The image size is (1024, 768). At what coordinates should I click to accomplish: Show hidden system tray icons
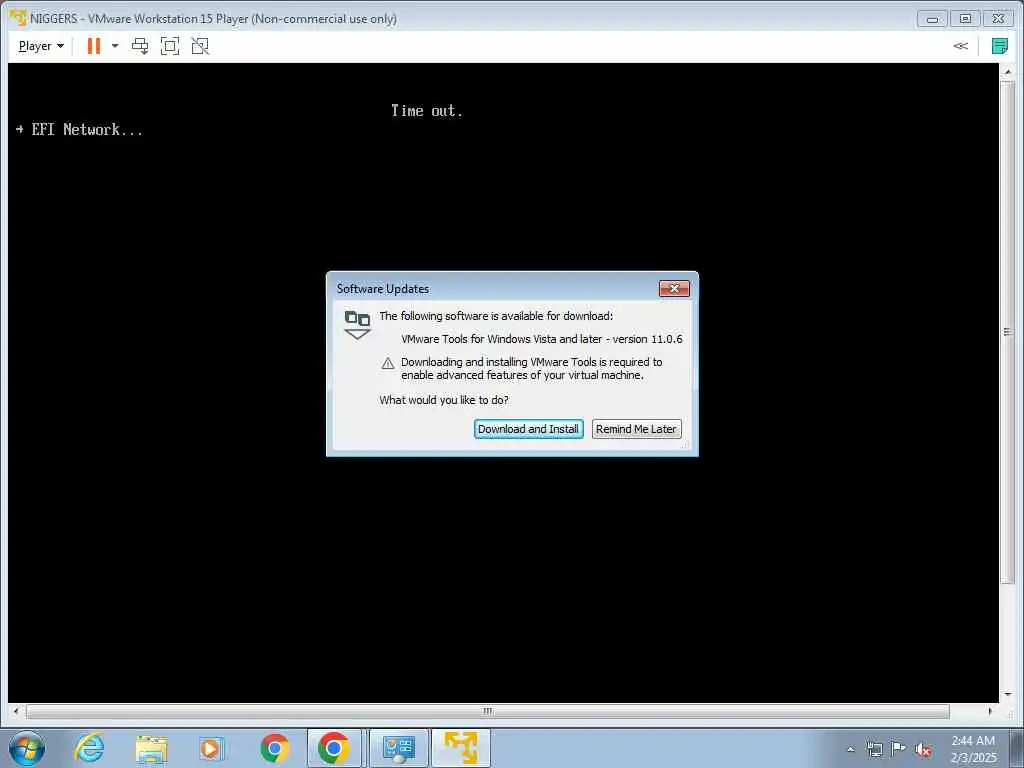[850, 750]
